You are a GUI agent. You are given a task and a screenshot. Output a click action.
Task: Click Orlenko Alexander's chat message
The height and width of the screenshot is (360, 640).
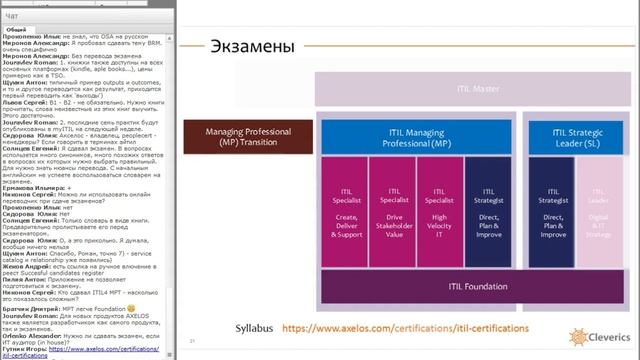pos(81,339)
